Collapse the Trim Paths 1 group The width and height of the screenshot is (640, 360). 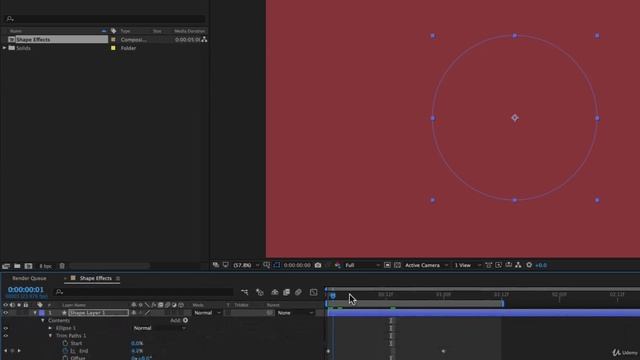(50, 336)
